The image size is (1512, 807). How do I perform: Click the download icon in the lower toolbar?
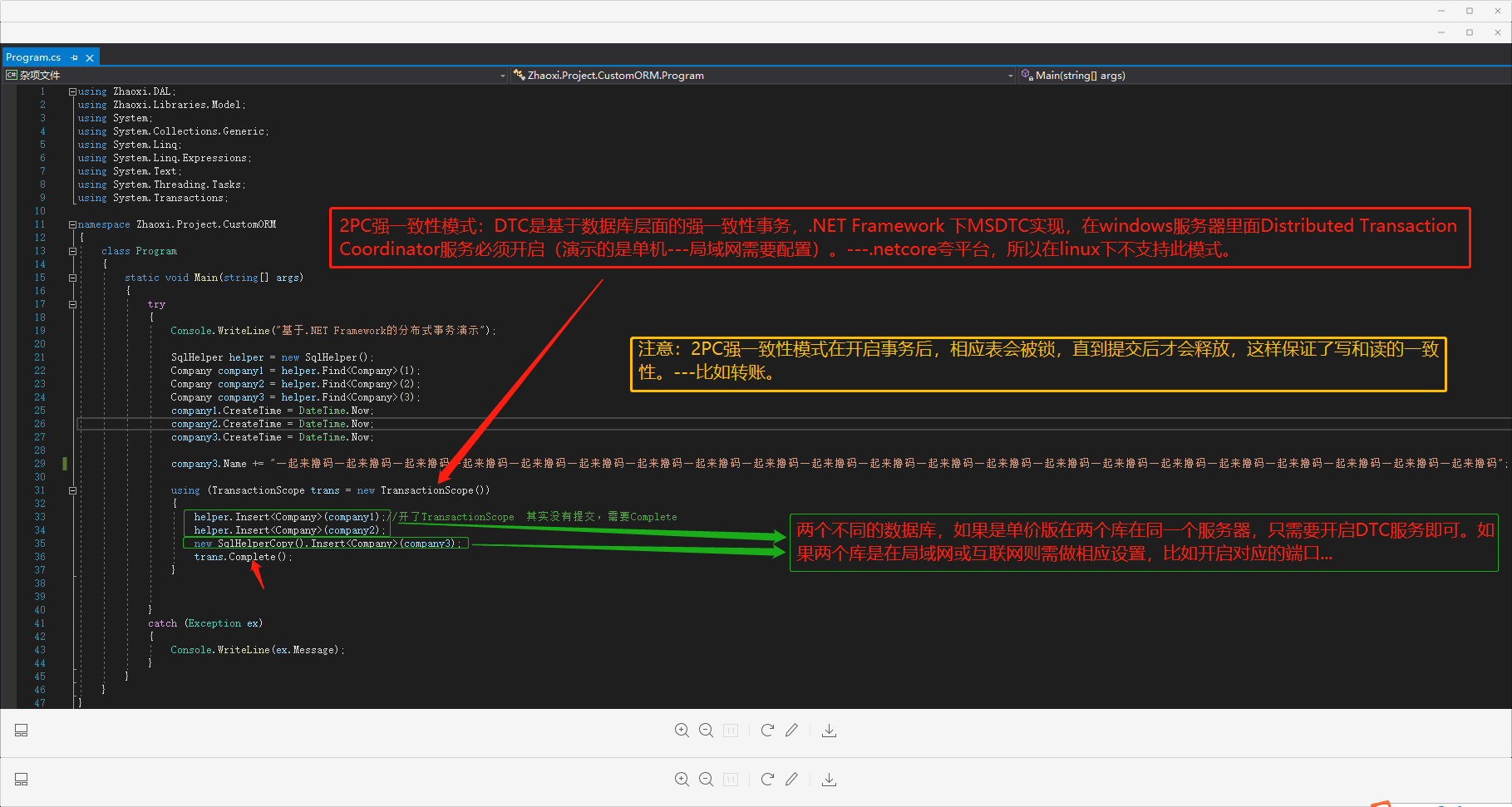point(828,779)
